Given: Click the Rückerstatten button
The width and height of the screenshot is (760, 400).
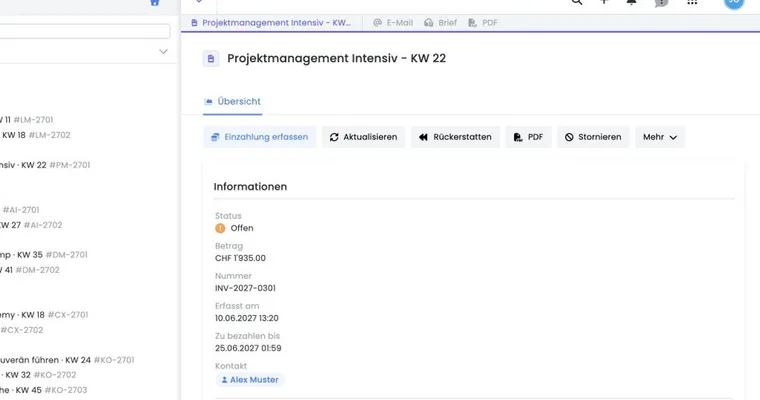Looking at the screenshot, I should point(455,137).
